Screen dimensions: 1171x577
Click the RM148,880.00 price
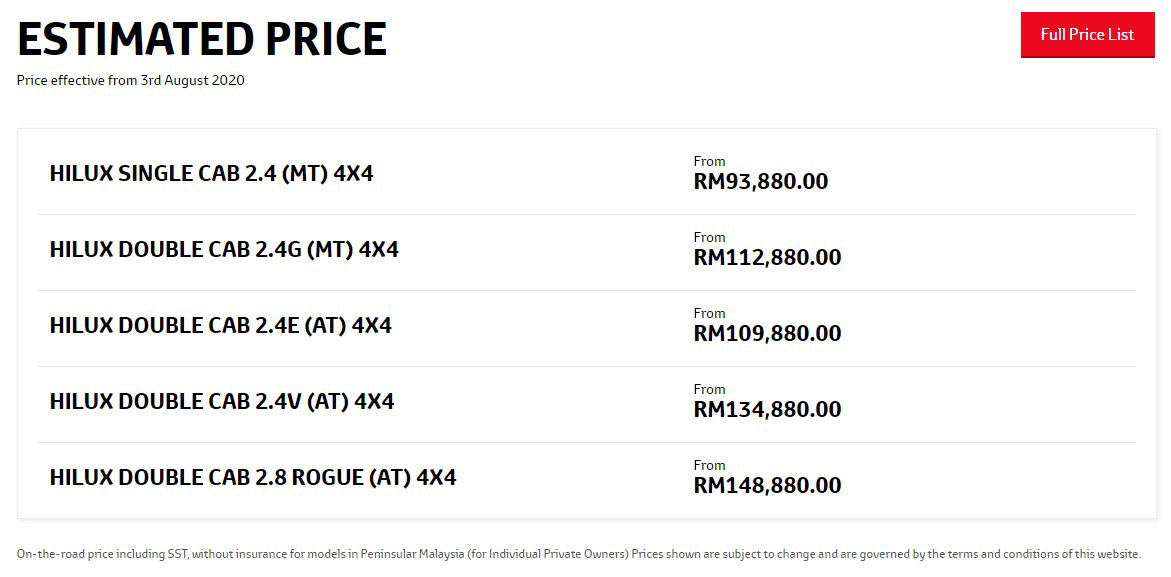pos(767,486)
